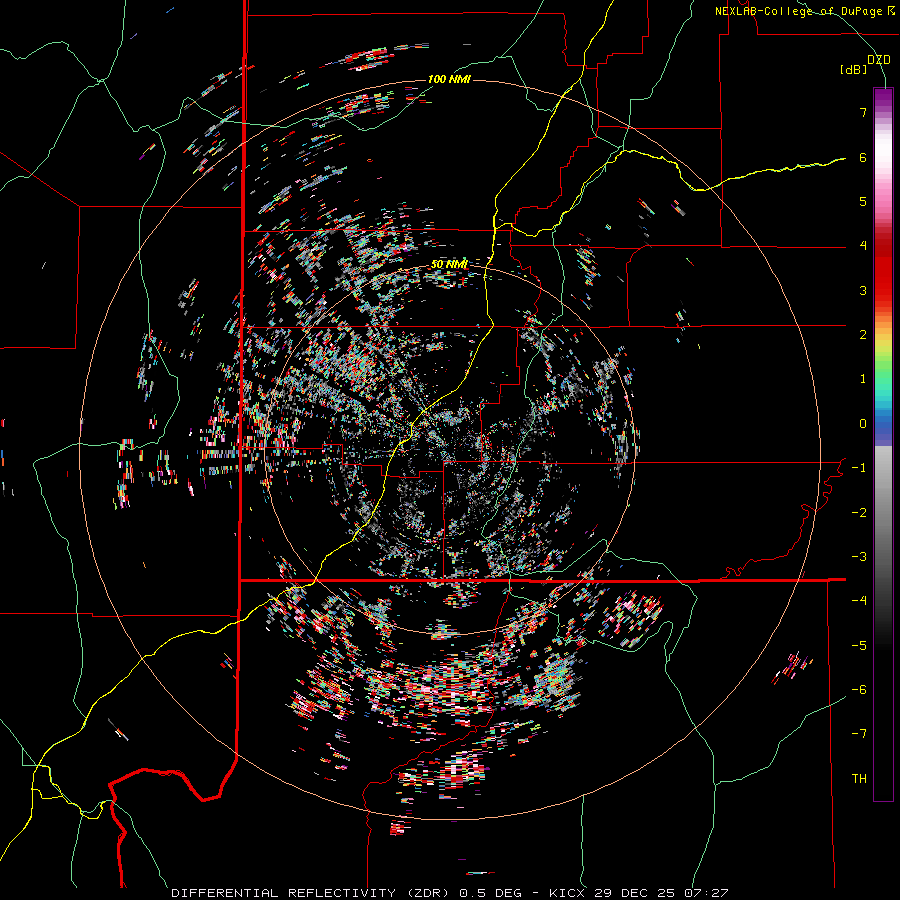Click the "0" value on the color scale

coord(863,424)
